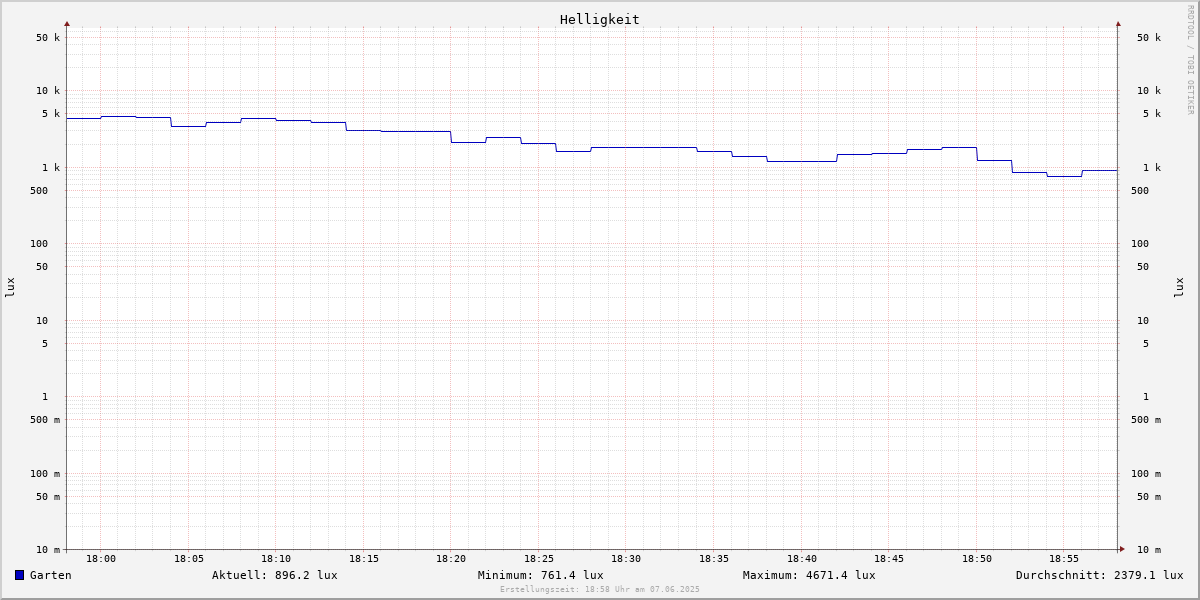
Task: Click the 18:55 time axis label
Action: coord(1064,559)
